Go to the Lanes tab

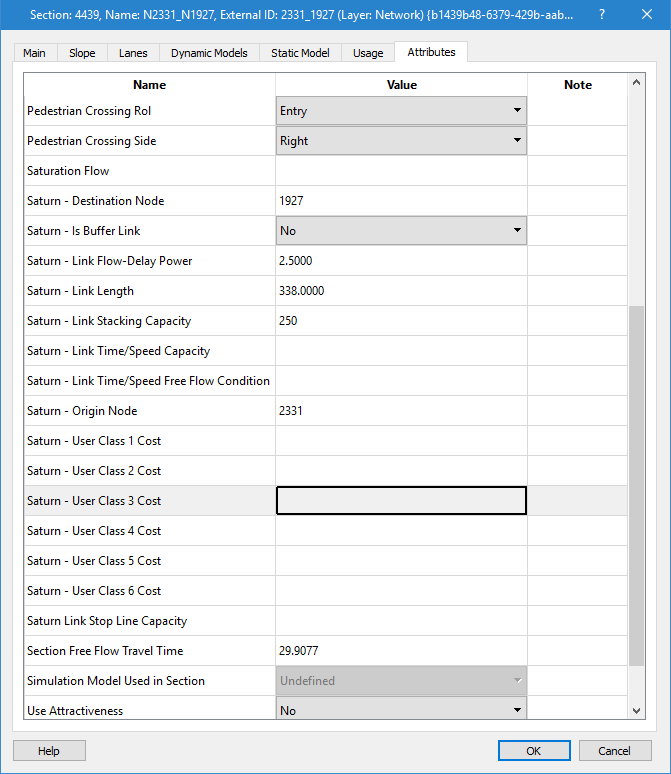click(x=133, y=53)
